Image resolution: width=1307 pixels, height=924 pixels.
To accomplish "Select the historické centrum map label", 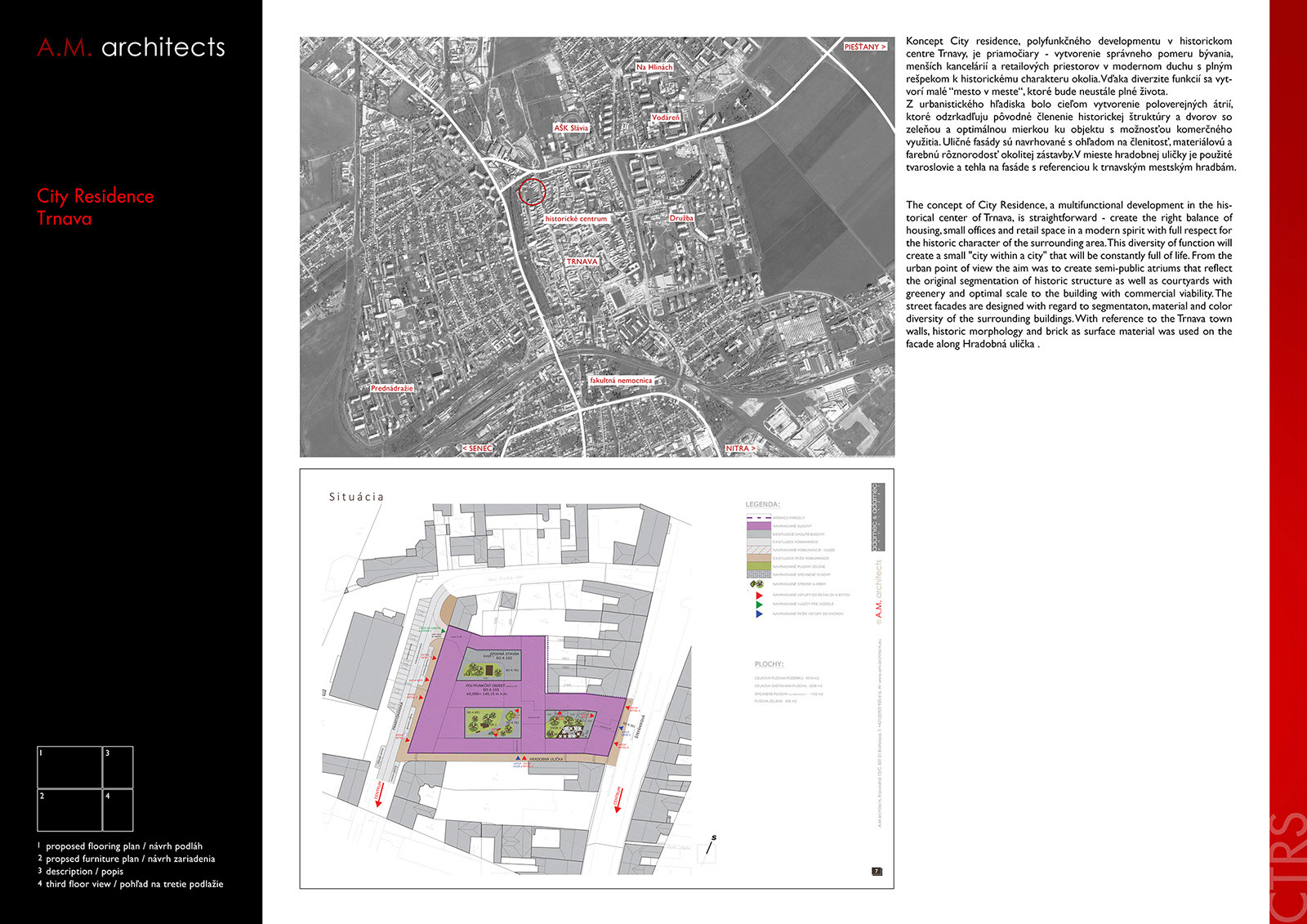I will pyautogui.click(x=576, y=219).
